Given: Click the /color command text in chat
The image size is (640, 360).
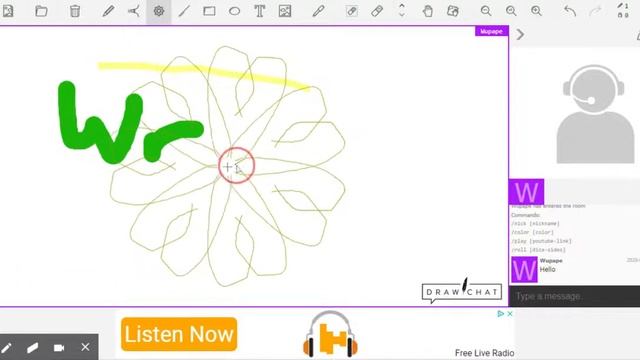Looking at the screenshot, I should point(532,232).
